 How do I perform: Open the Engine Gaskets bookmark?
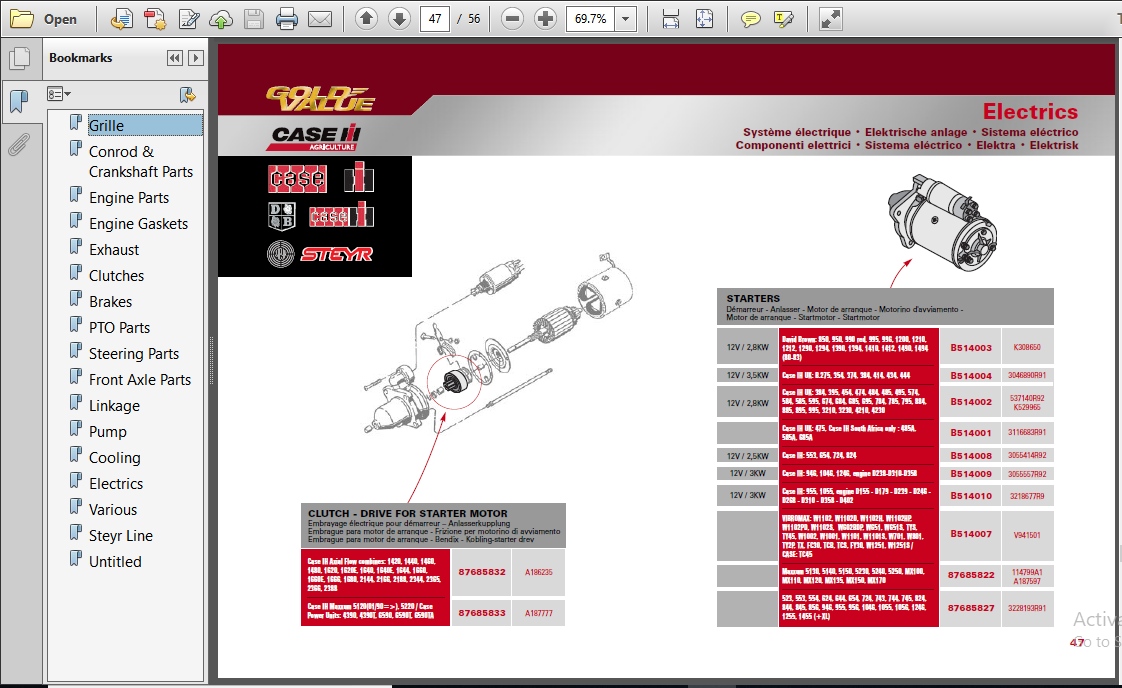pyautogui.click(x=139, y=223)
